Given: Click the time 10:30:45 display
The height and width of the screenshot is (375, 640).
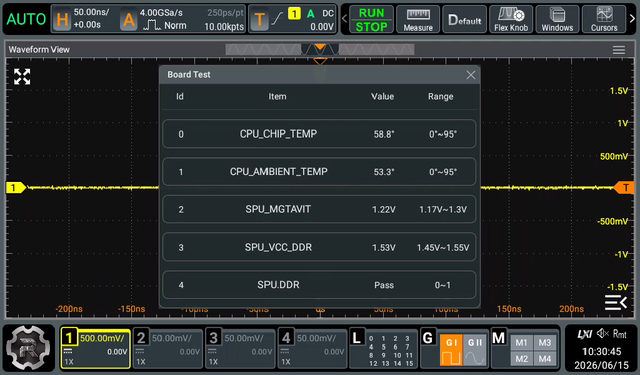Looking at the screenshot, I should click(x=602, y=351).
